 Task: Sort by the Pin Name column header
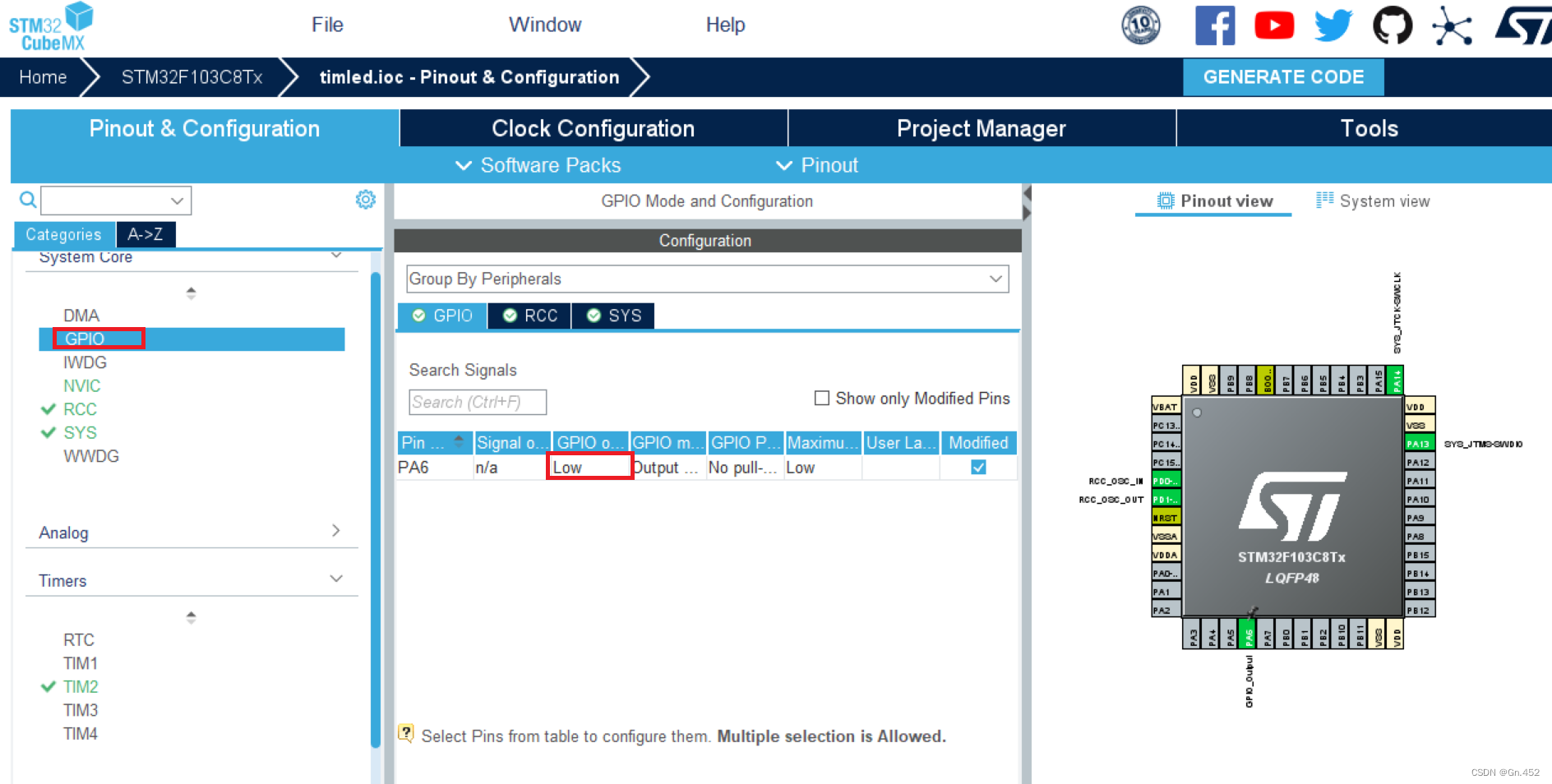(435, 442)
